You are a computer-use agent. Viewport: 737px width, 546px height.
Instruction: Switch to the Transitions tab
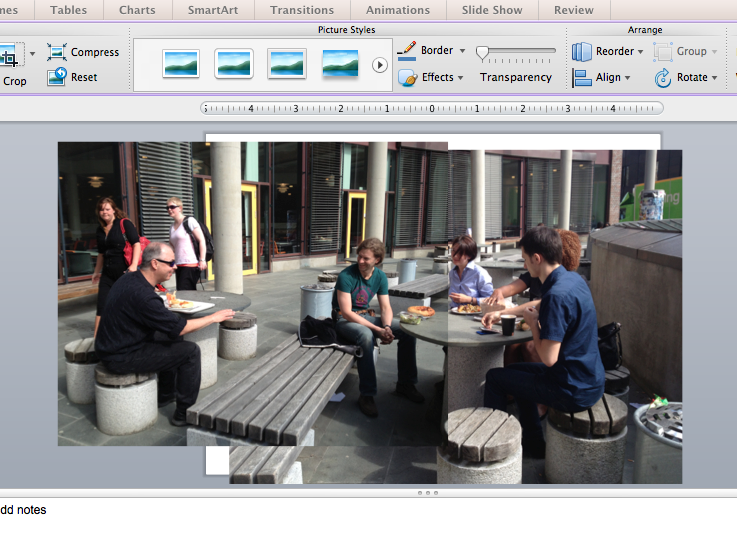point(302,11)
